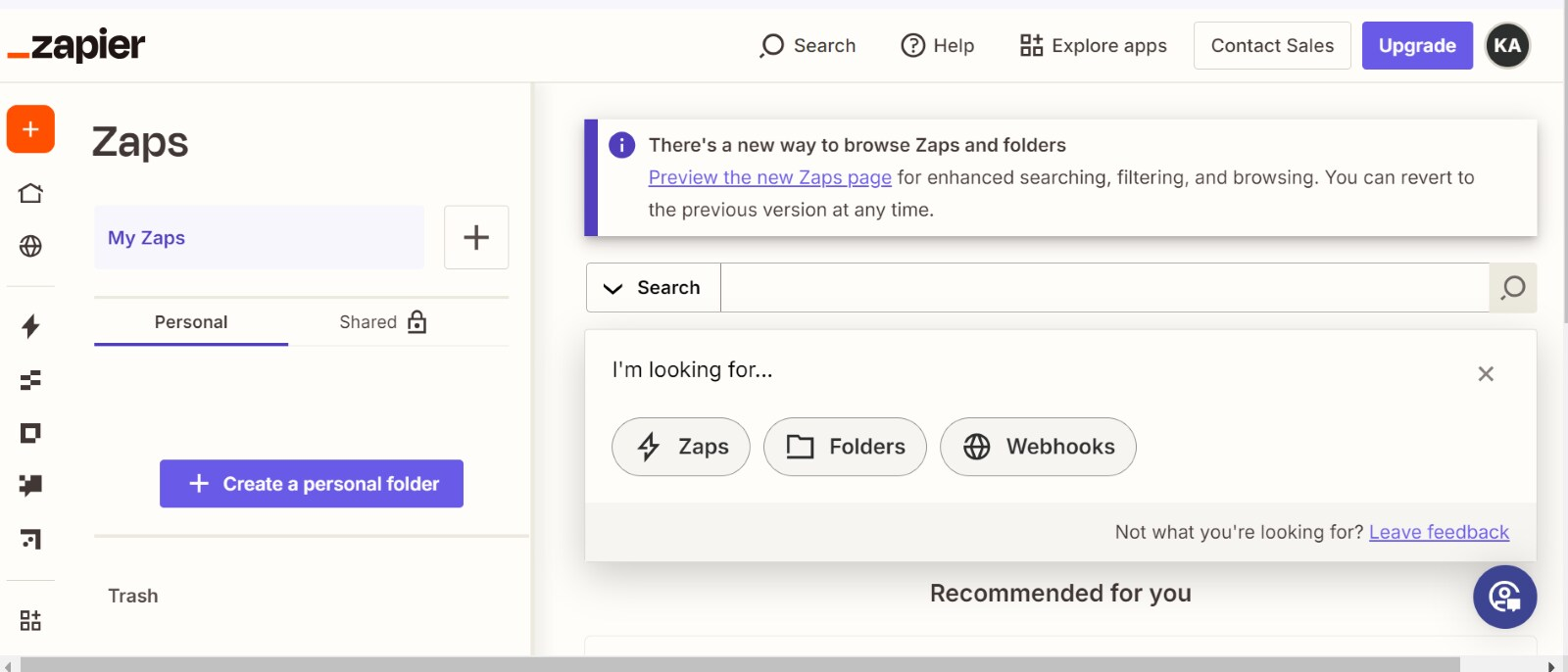Close the I'm looking for panel
Image resolution: width=1568 pixels, height=672 pixels.
point(1486,373)
